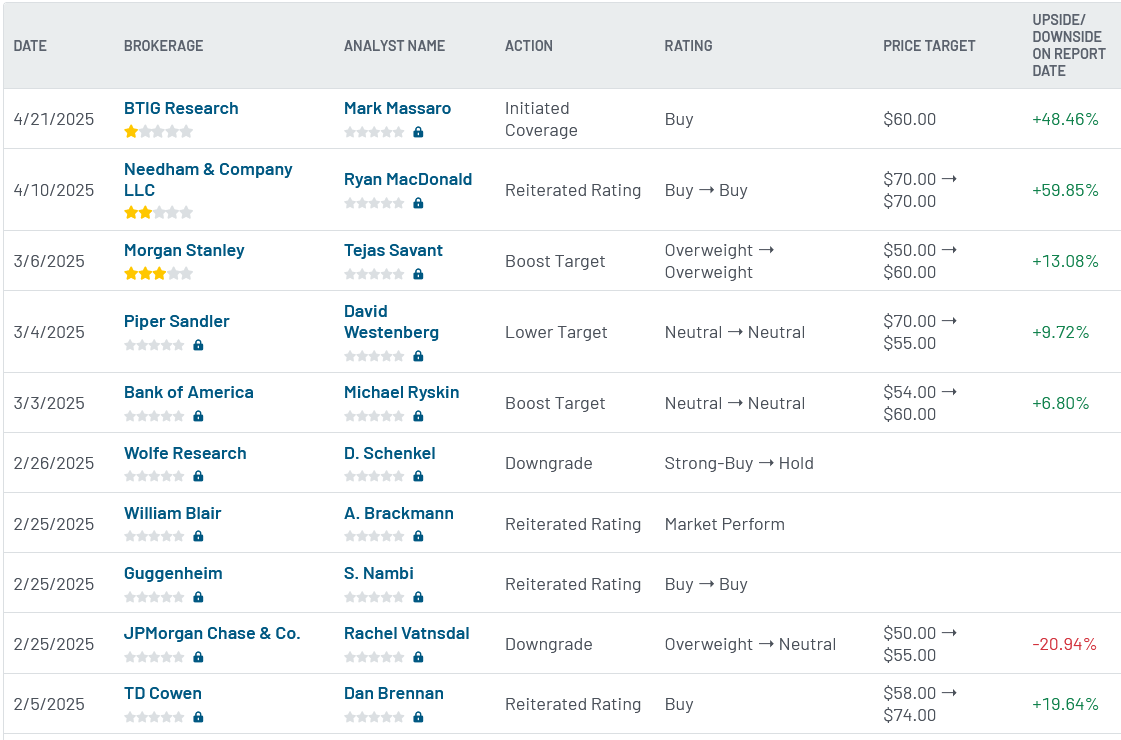
Task: Click the grey star rating under Mark Massaro
Action: pos(375,132)
